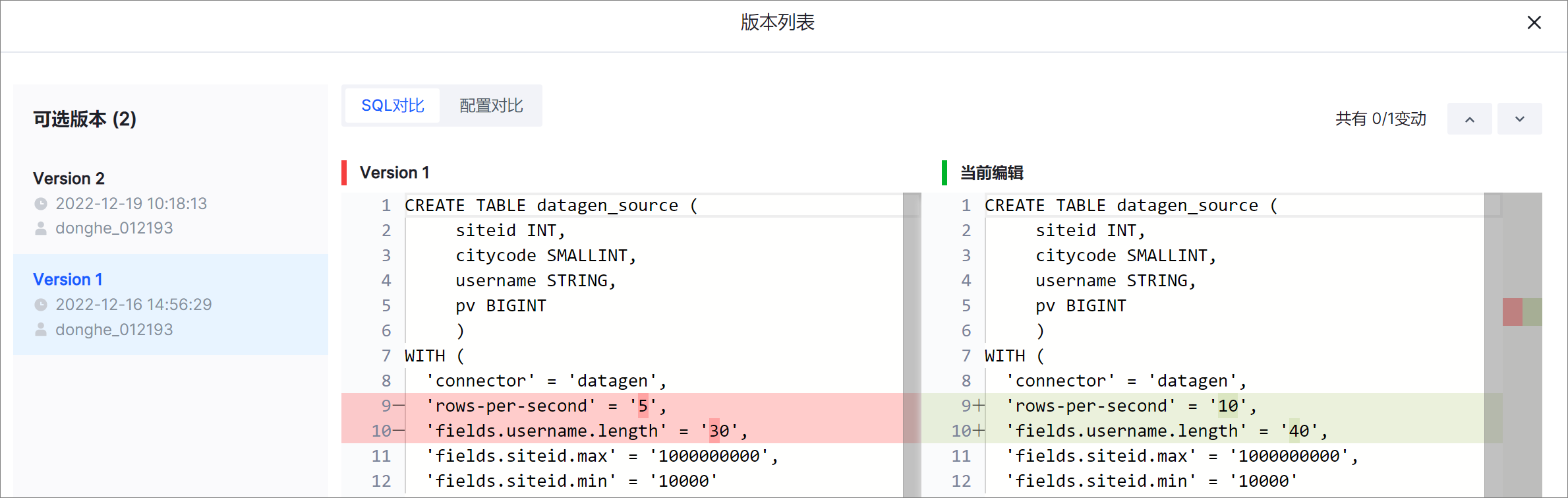1568x498 pixels.
Task: Click 'connector' = 'datagen' line in 当前编辑 pane
Action: [1126, 381]
